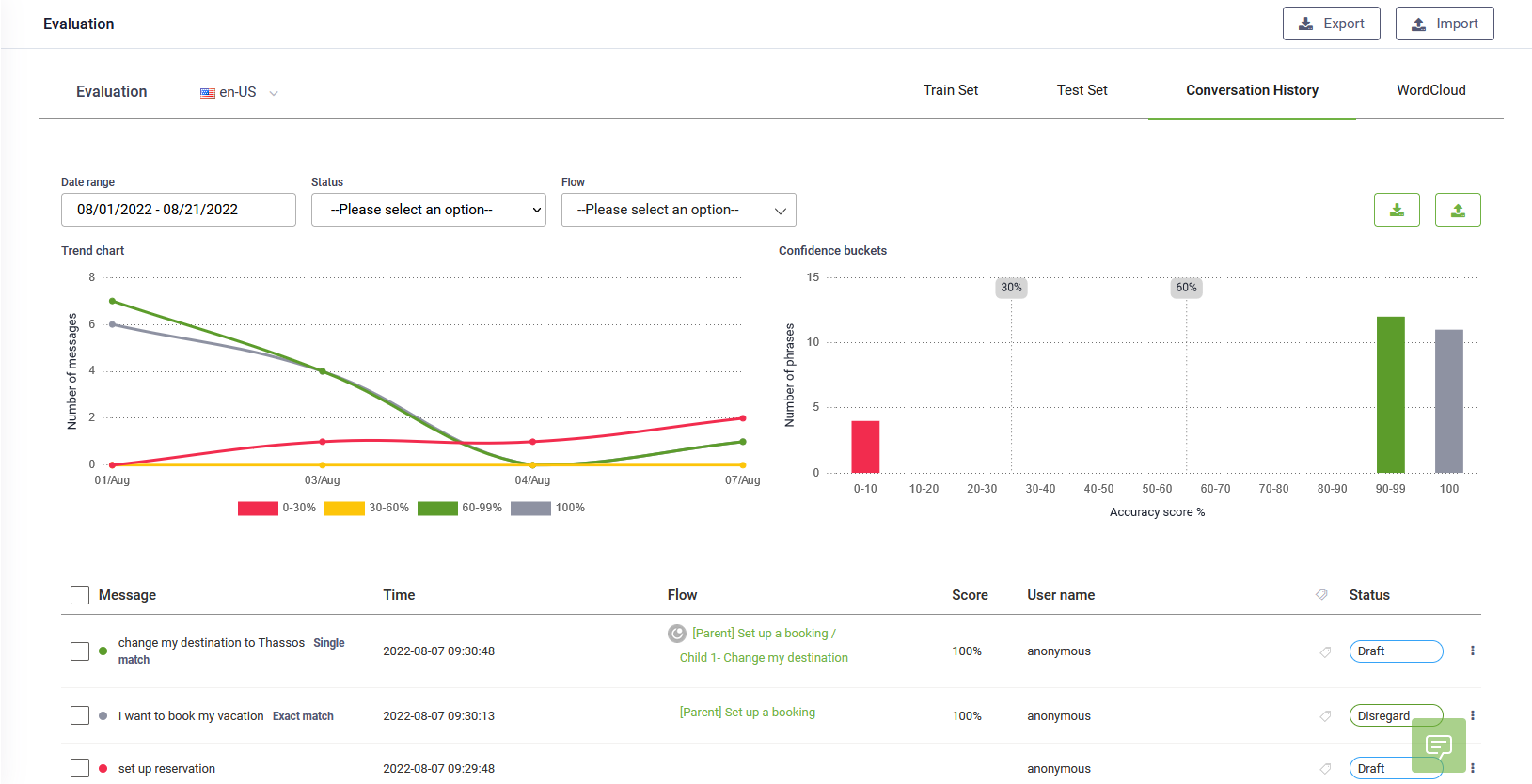
Task: Toggle the select-all Message header checkbox
Action: click(x=80, y=595)
